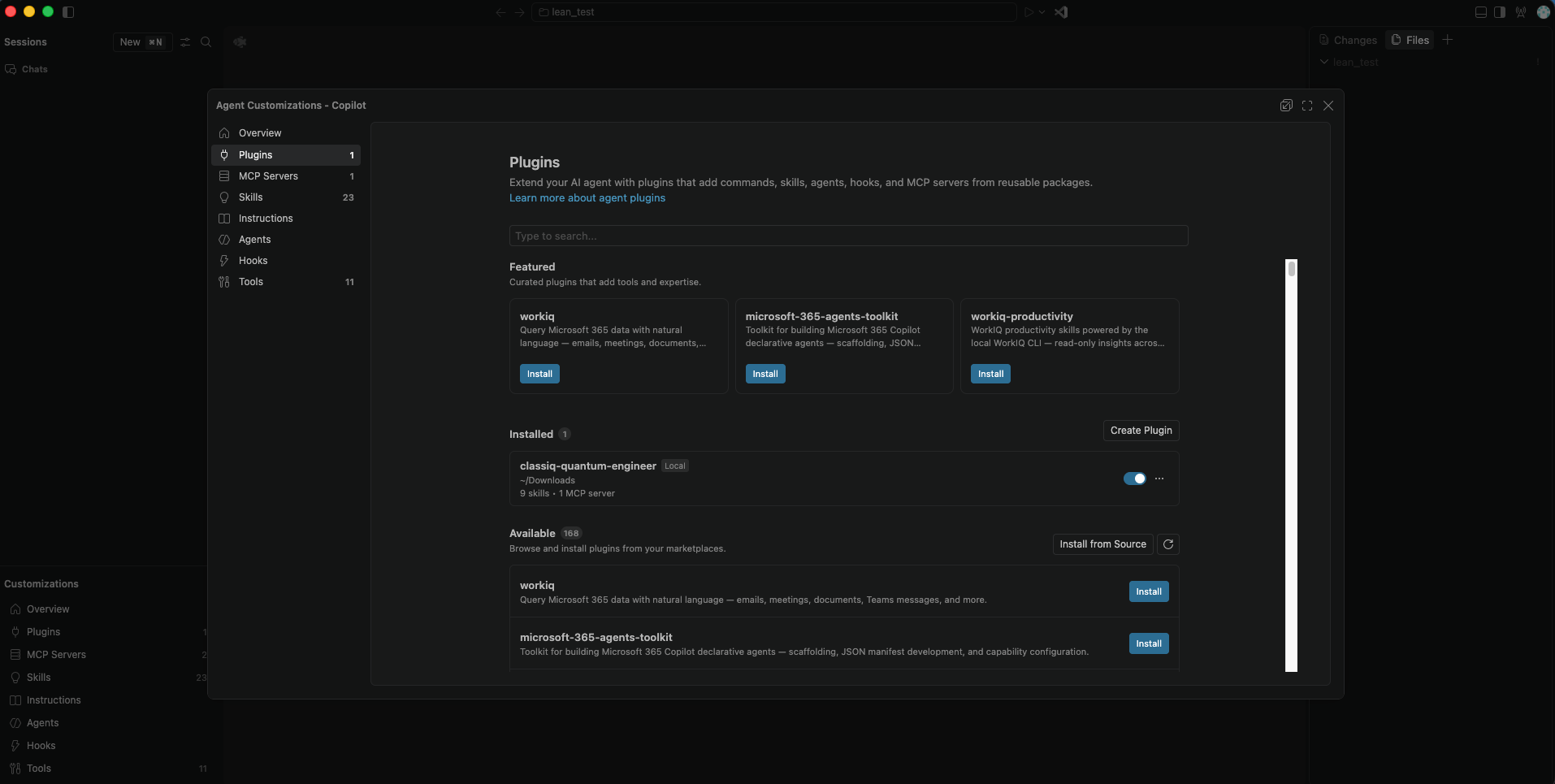Open Overview under Customizations panel
The height and width of the screenshot is (784, 1555).
[104, 609]
